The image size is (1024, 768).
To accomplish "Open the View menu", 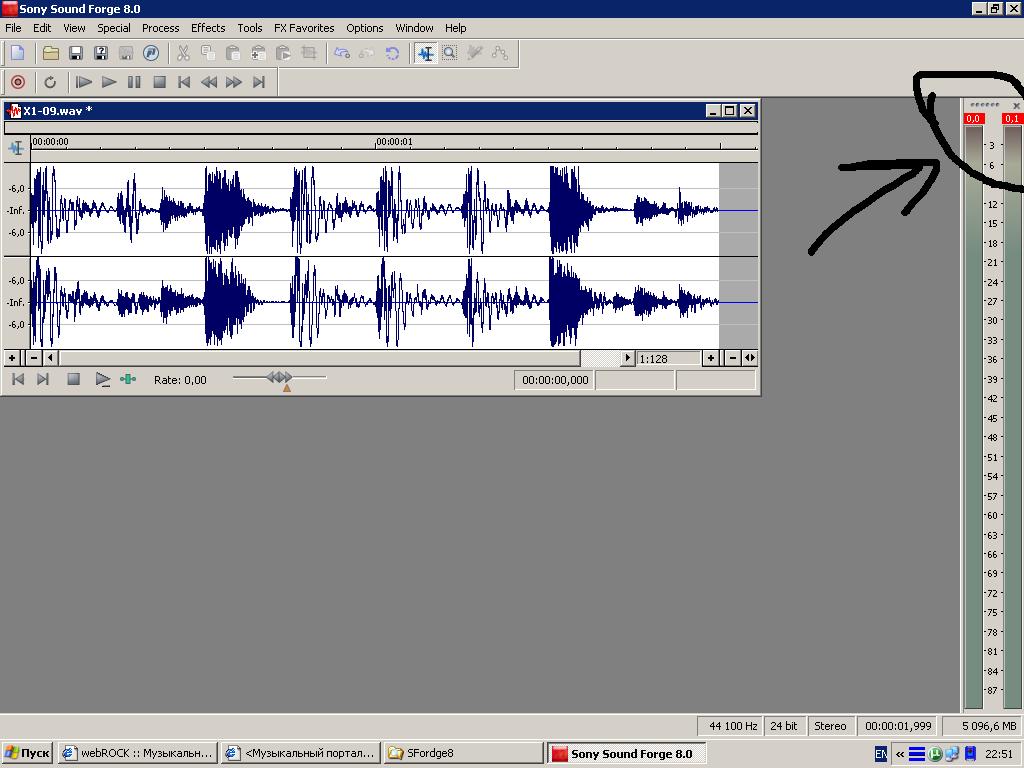I will tap(74, 28).
